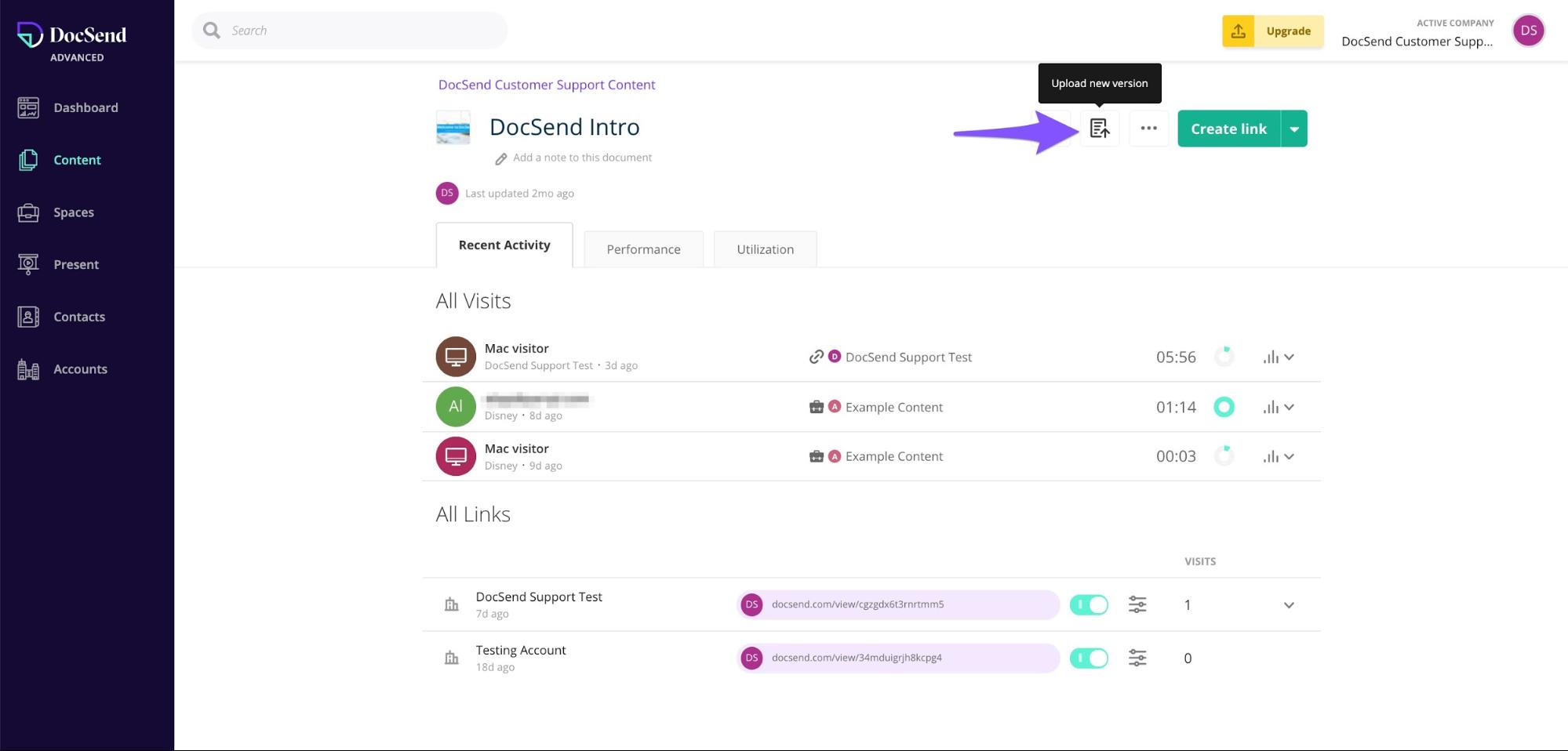
Task: Click completion ring for 05:56 visit
Action: click(x=1224, y=357)
